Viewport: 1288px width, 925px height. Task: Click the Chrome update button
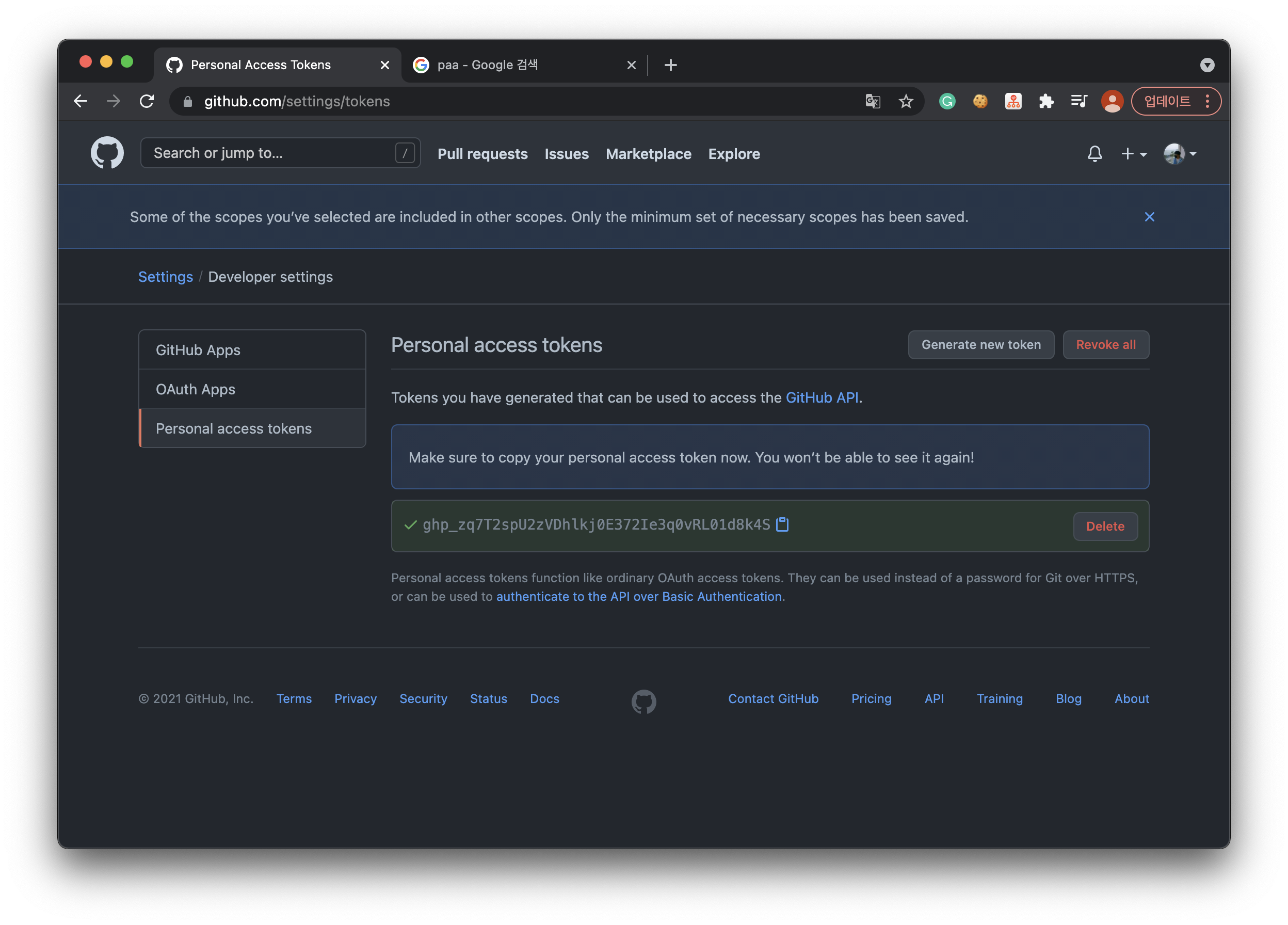[1176, 102]
